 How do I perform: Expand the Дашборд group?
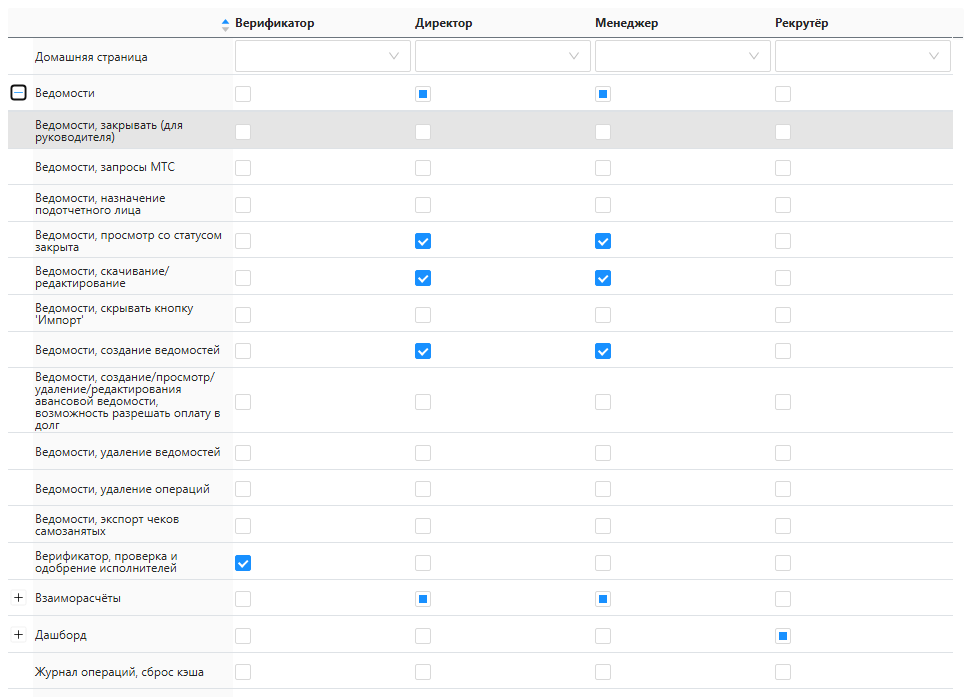[x=19, y=634]
